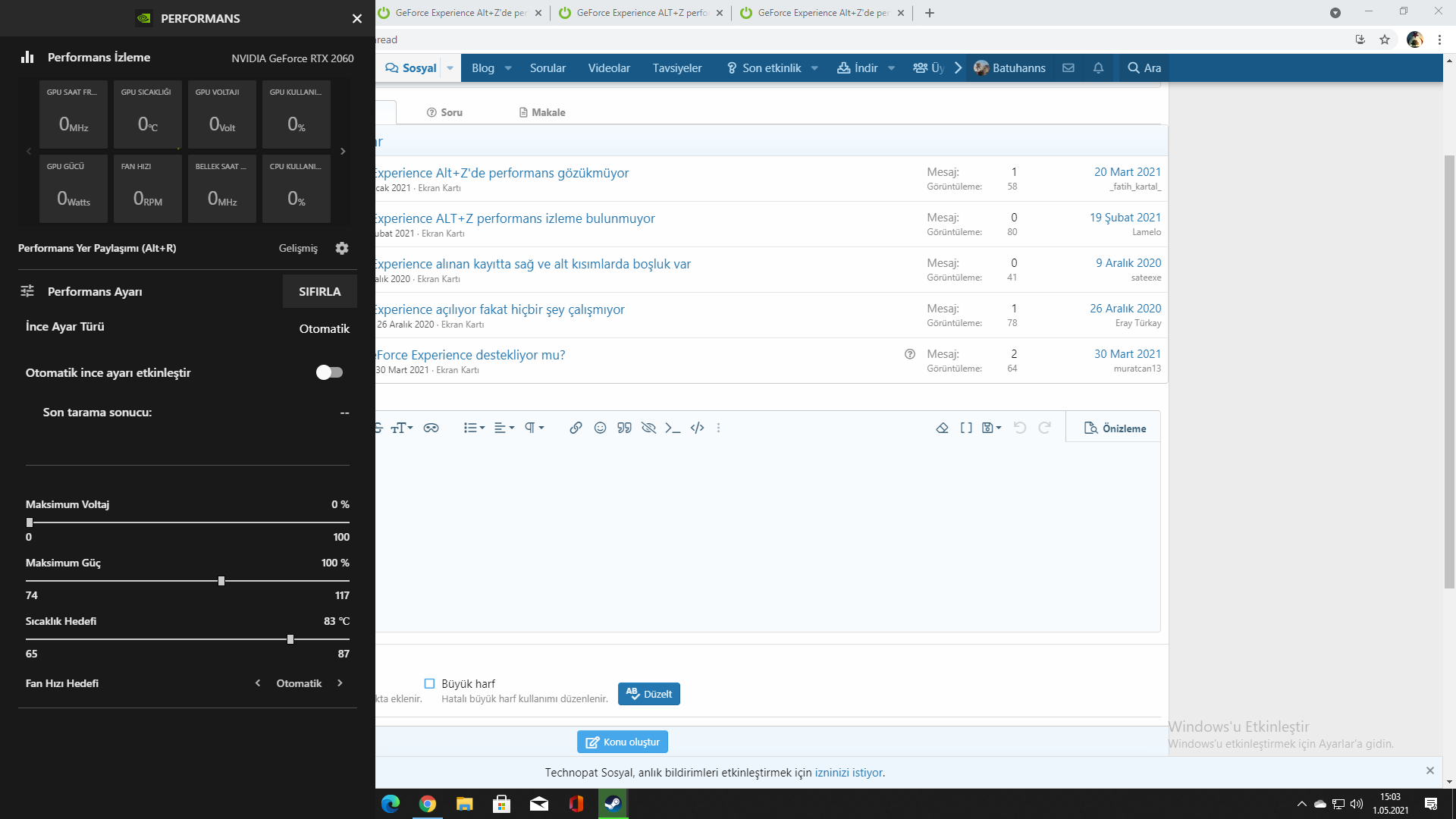Screen dimensions: 1456x819
Task: Click the insert link icon in editor
Action: coord(576,428)
